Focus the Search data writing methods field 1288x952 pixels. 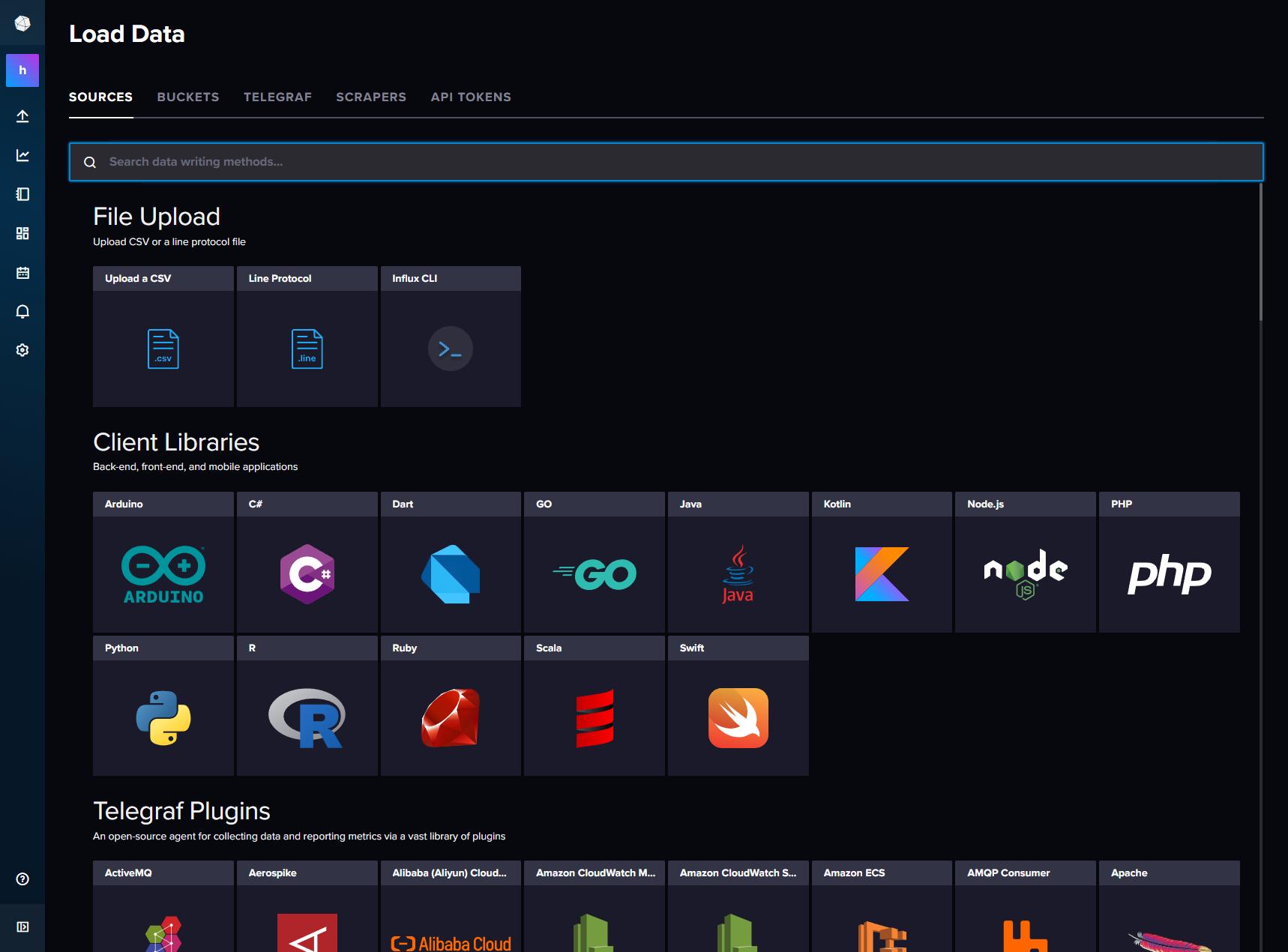coord(666,162)
